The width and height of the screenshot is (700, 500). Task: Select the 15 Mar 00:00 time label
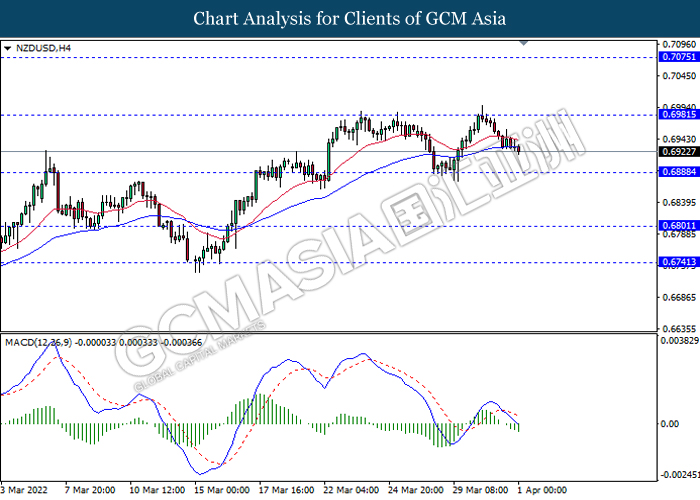coord(222,490)
